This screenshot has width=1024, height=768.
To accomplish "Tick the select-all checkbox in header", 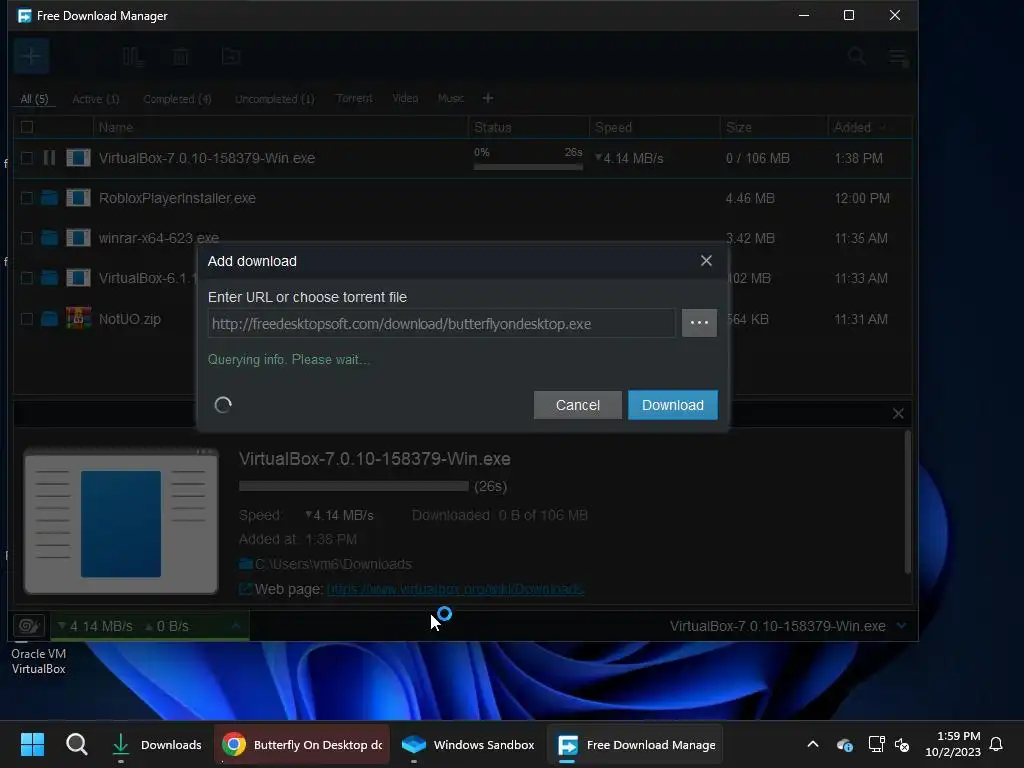I will click(27, 127).
